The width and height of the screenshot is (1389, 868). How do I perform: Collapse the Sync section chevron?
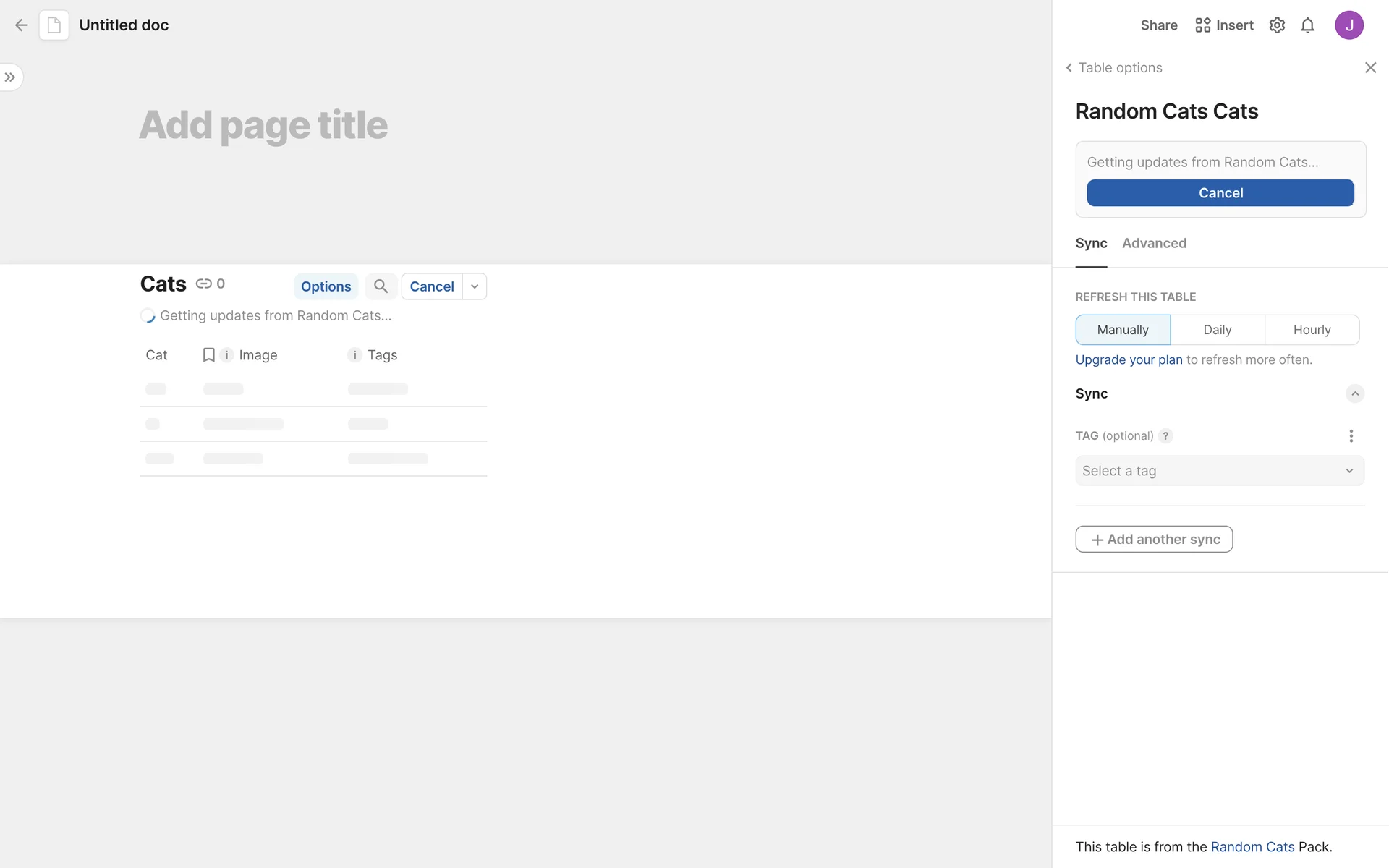point(1354,393)
